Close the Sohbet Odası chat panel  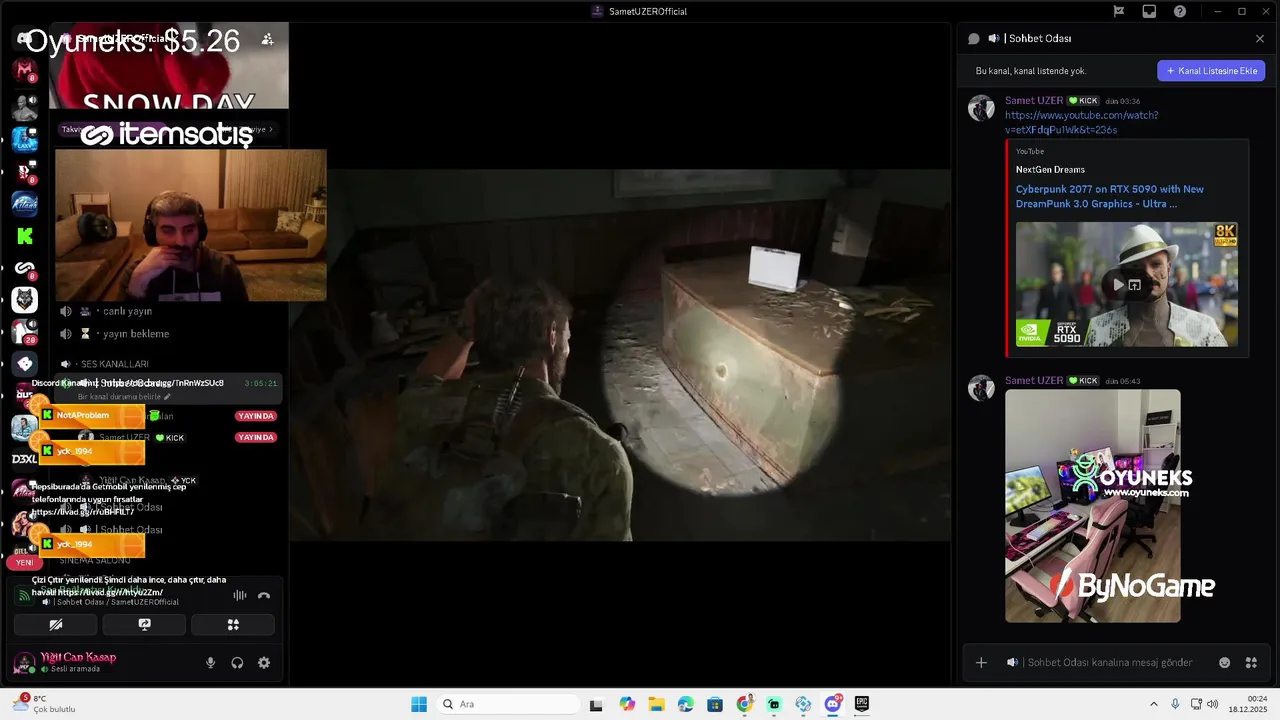click(x=1260, y=38)
